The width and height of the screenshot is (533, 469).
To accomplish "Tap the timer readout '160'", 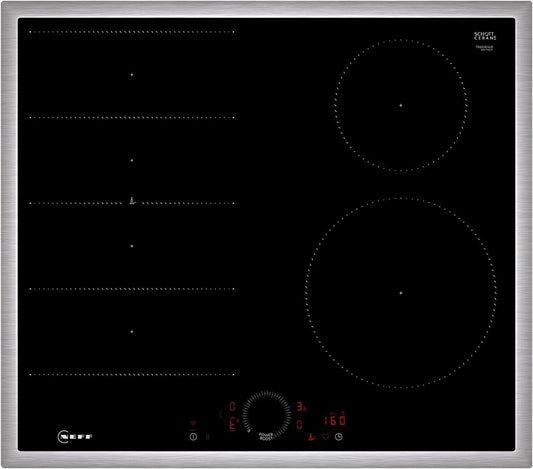I will tap(335, 420).
